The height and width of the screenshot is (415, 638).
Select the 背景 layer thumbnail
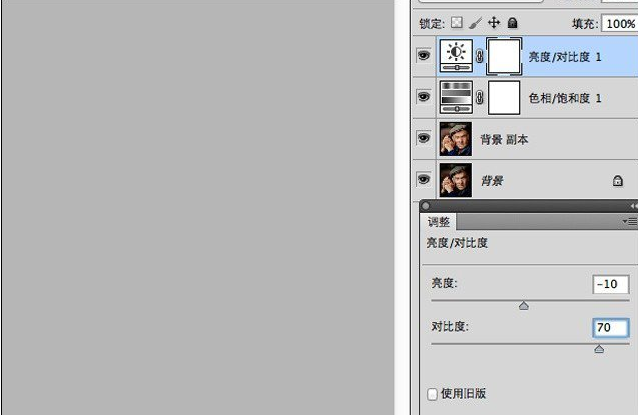456,180
